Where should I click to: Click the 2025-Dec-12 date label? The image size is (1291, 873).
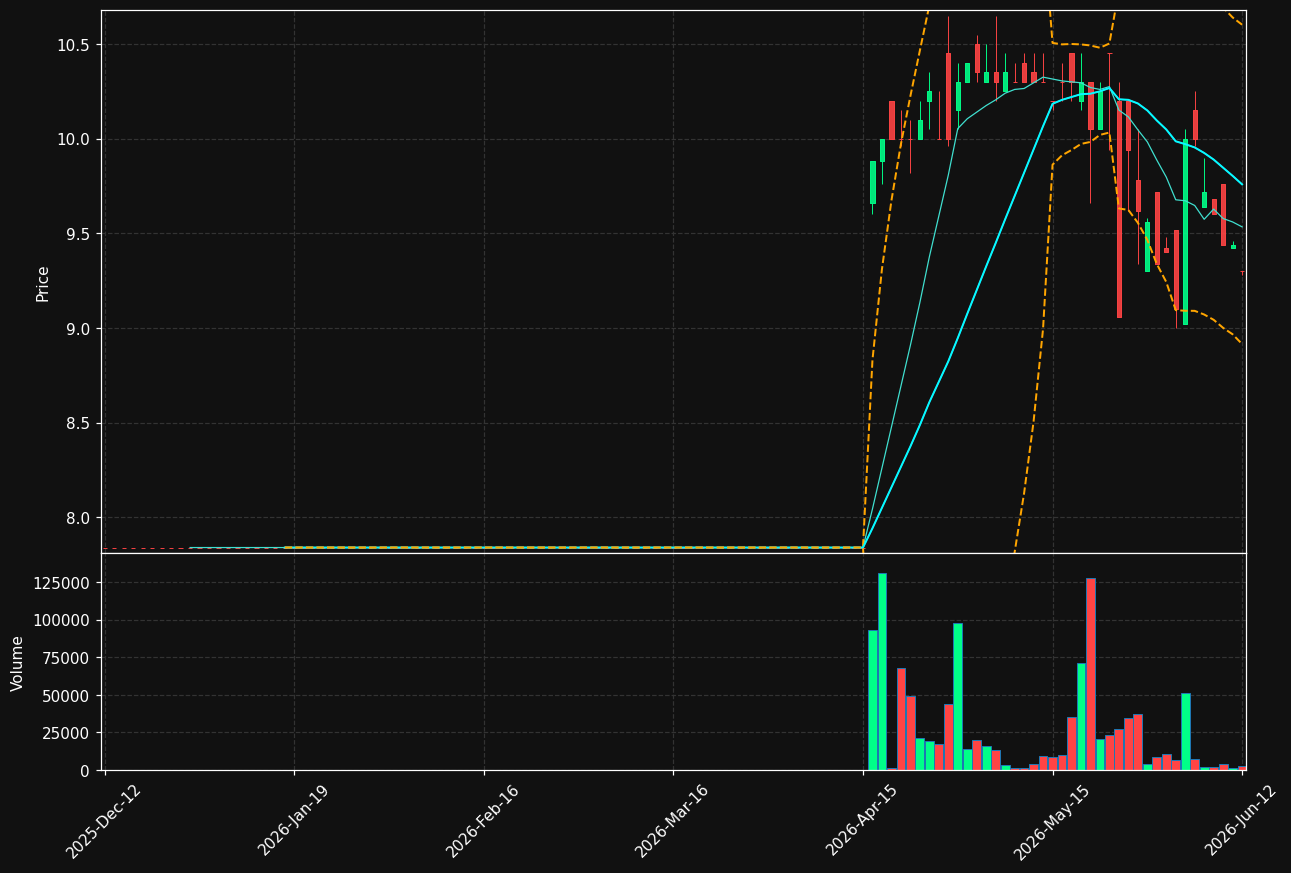[x=103, y=821]
